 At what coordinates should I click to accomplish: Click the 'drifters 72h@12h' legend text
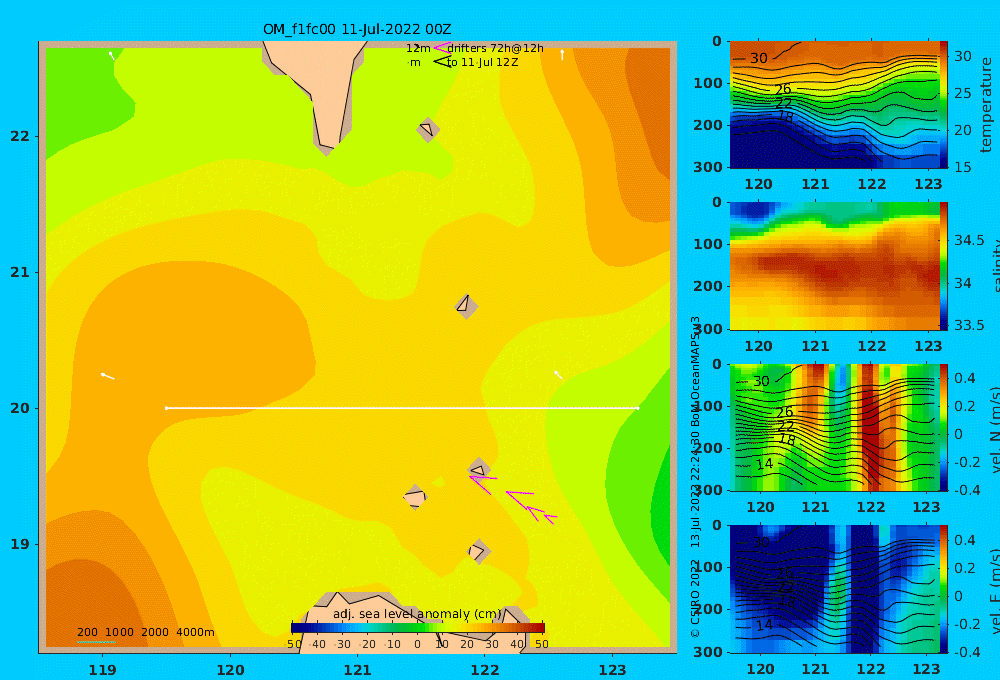click(x=495, y=48)
